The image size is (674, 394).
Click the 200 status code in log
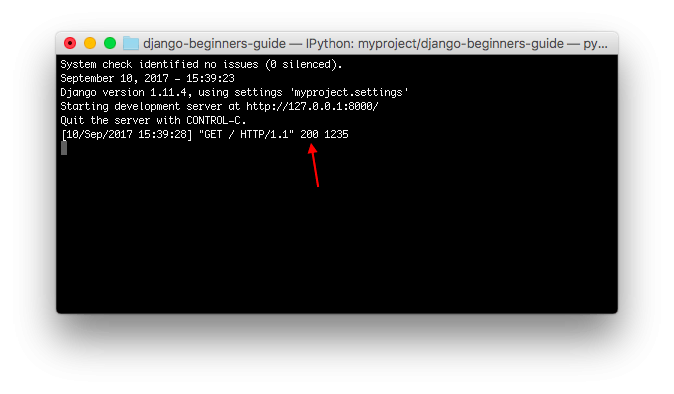tap(309, 134)
